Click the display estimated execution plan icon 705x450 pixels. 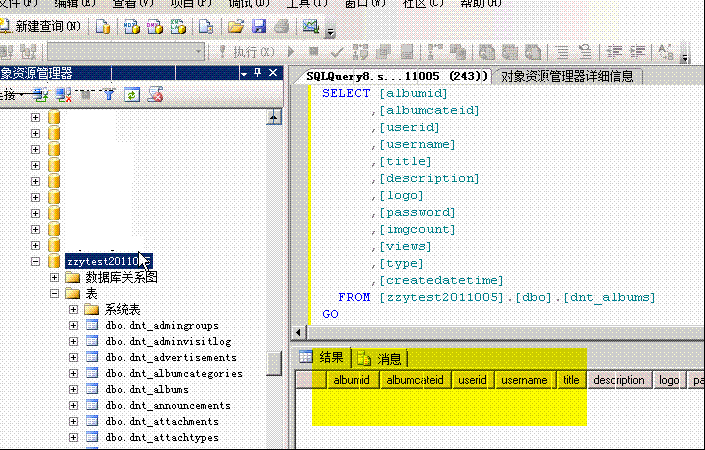(x=360, y=52)
